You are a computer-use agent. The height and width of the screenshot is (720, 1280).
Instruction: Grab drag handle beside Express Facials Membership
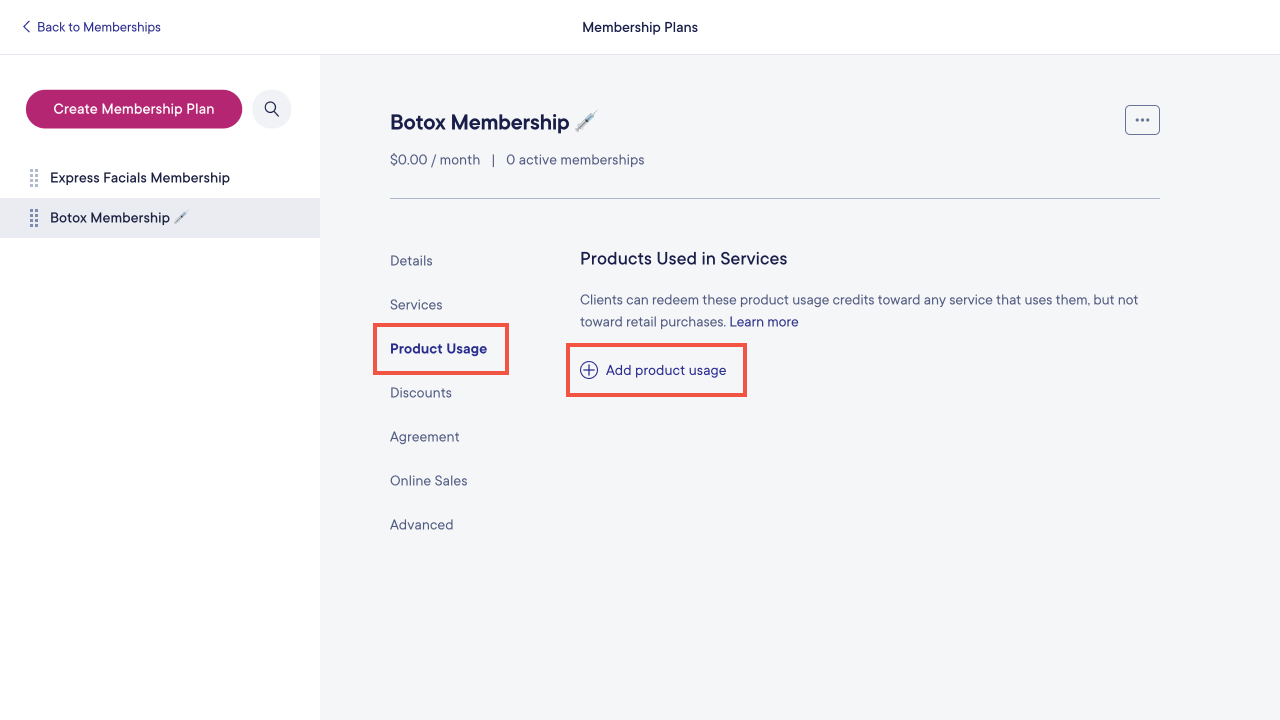point(34,178)
